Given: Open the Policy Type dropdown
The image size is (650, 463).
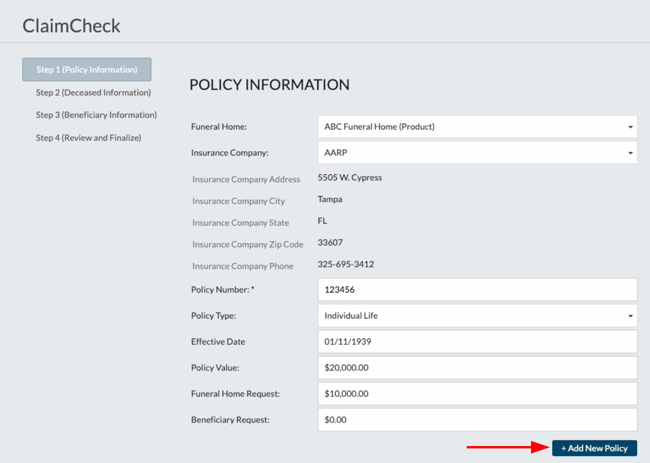Looking at the screenshot, I should tap(477, 316).
